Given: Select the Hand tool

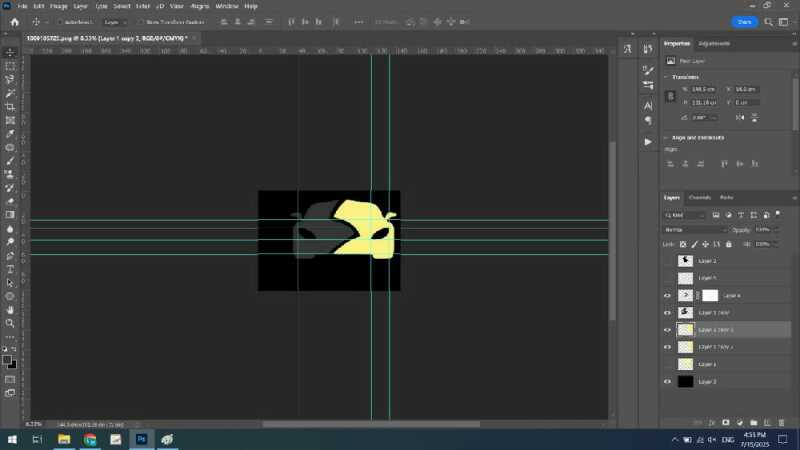Looking at the screenshot, I should pos(10,310).
